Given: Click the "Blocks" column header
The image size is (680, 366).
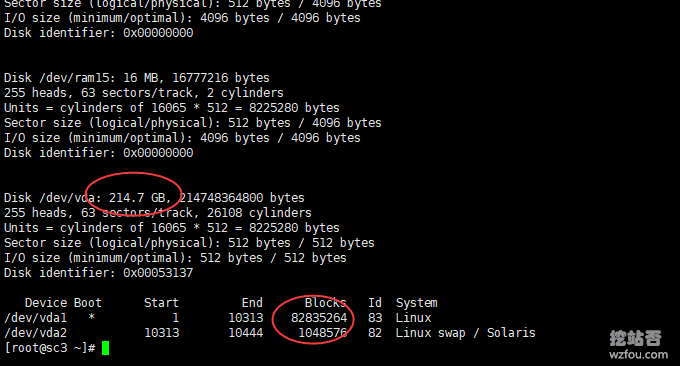Looking at the screenshot, I should click(326, 303).
